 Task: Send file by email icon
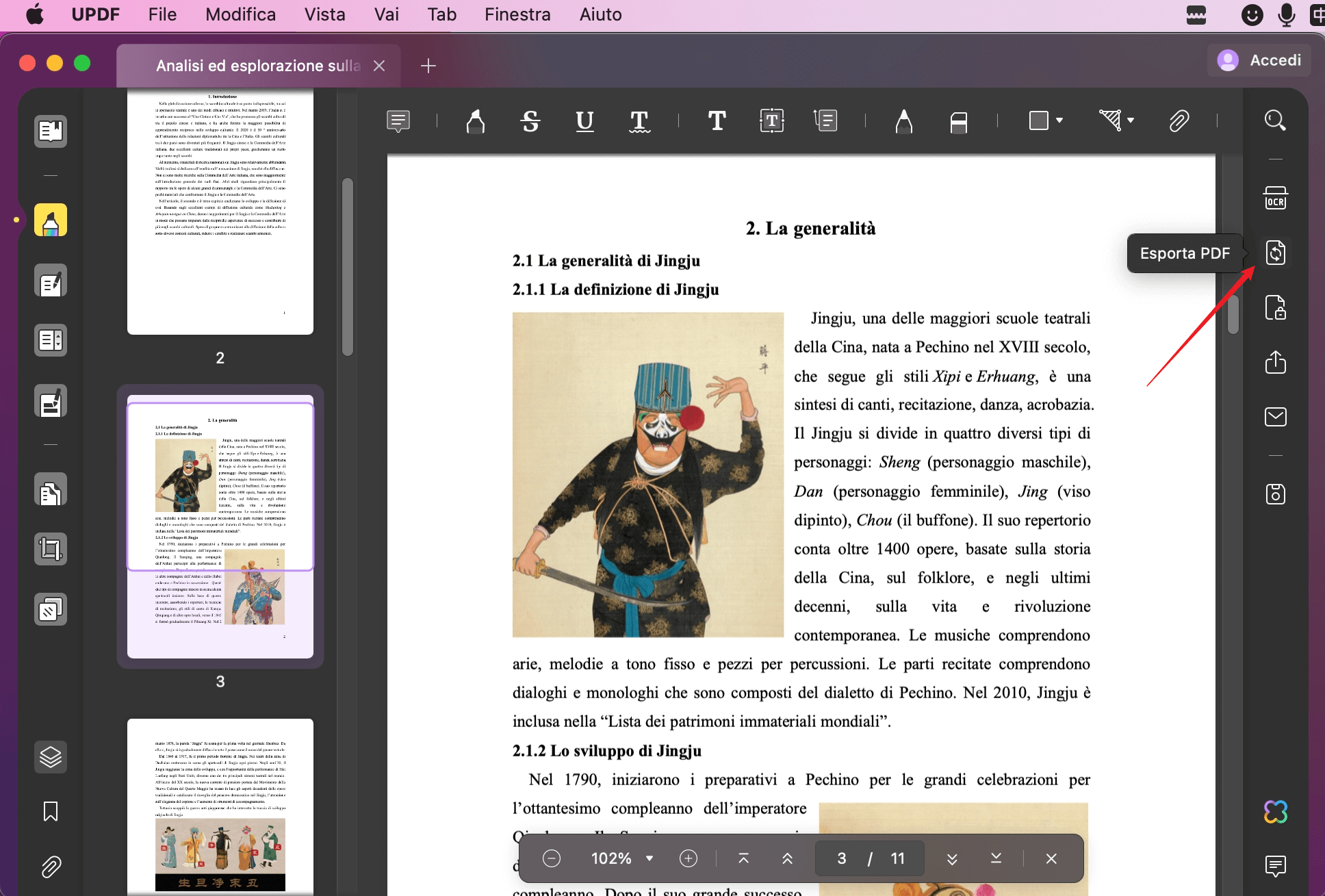point(1275,417)
